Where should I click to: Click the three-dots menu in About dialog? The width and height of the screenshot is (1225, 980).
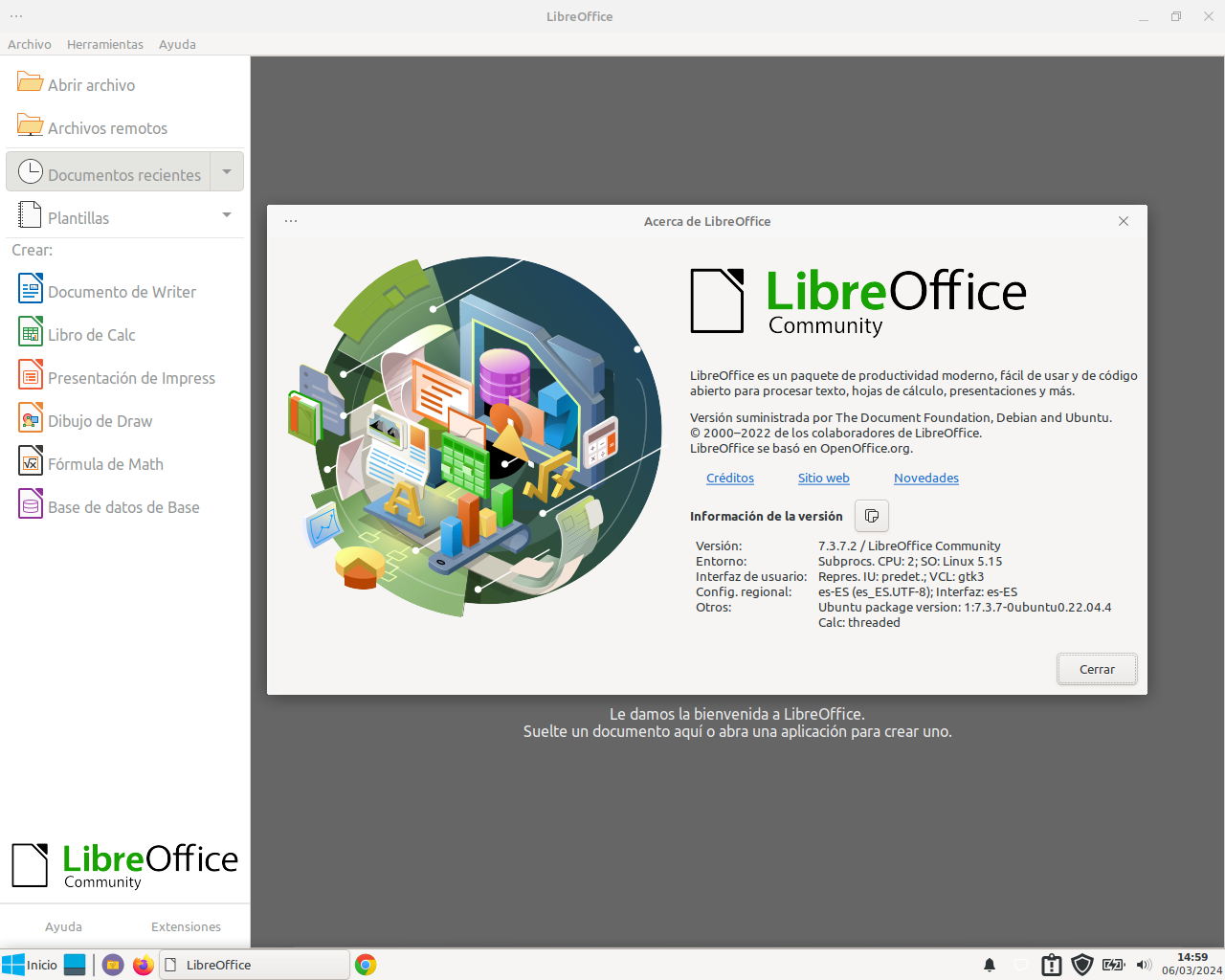[291, 221]
